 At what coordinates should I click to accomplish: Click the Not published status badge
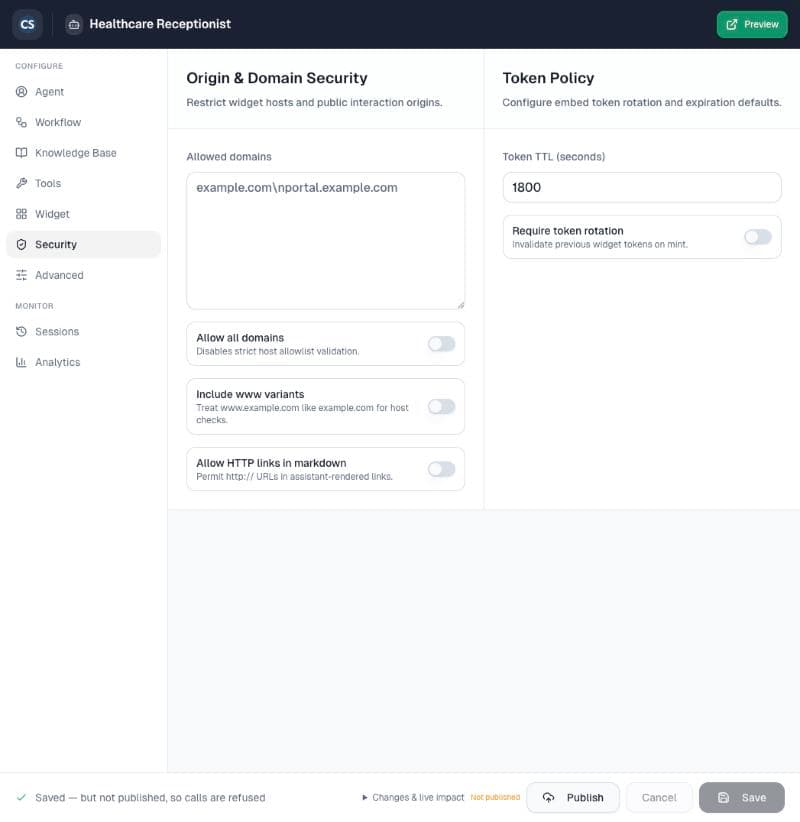(495, 797)
